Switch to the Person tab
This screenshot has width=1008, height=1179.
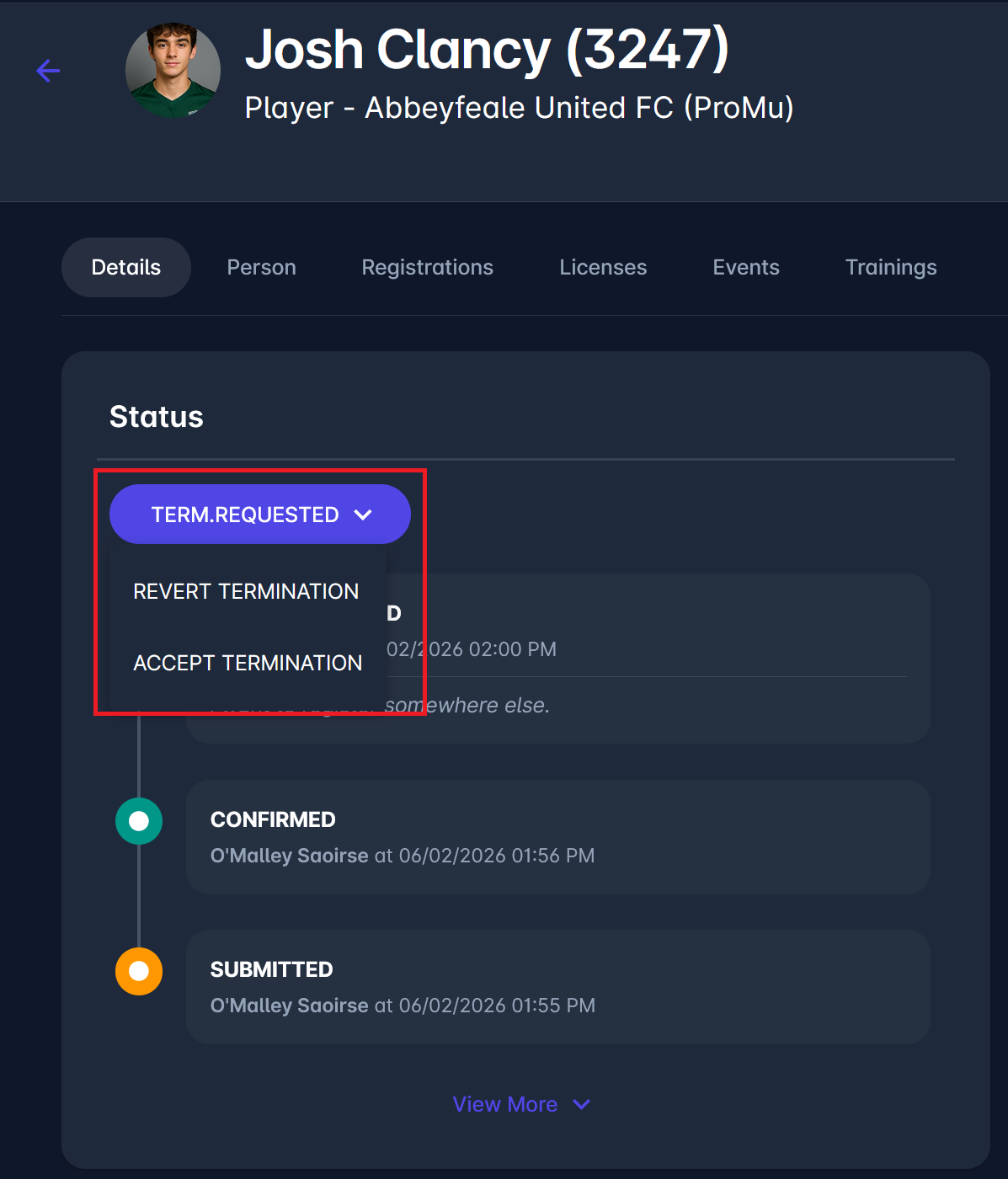click(x=261, y=267)
